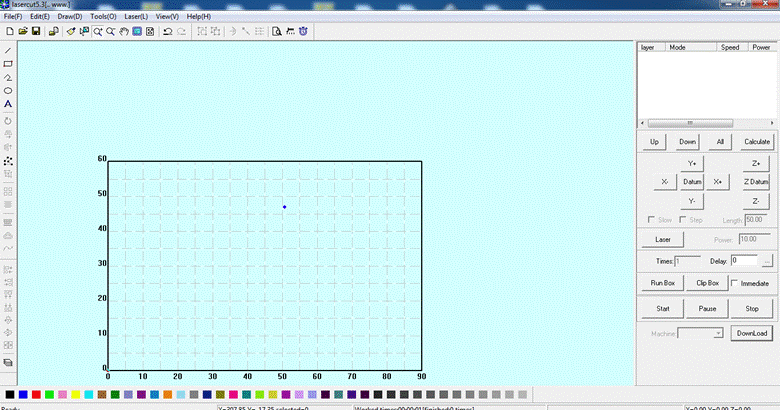Click the Times input field

coord(687,261)
